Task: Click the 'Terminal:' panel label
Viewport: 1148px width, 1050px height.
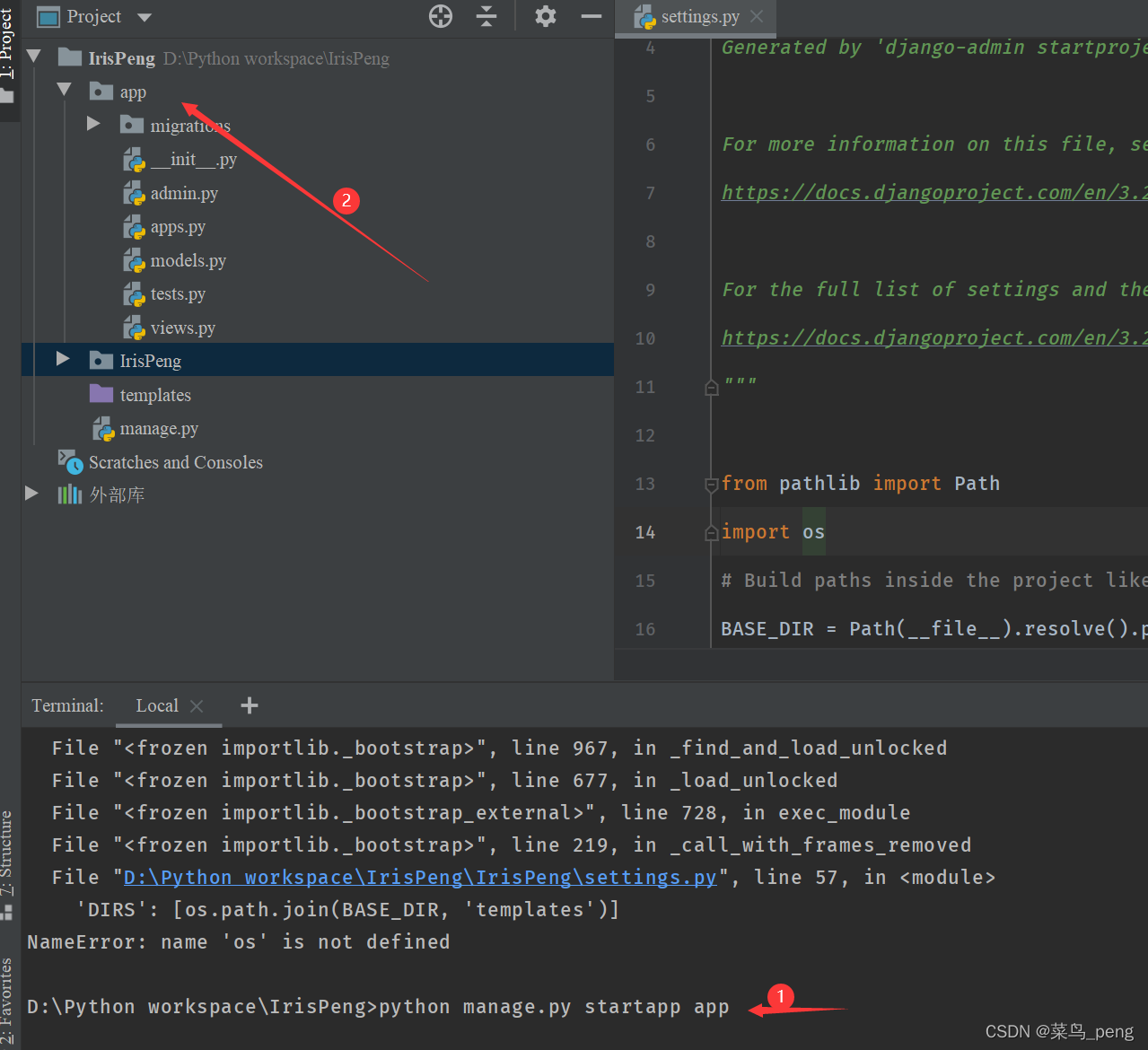Action: (x=67, y=705)
